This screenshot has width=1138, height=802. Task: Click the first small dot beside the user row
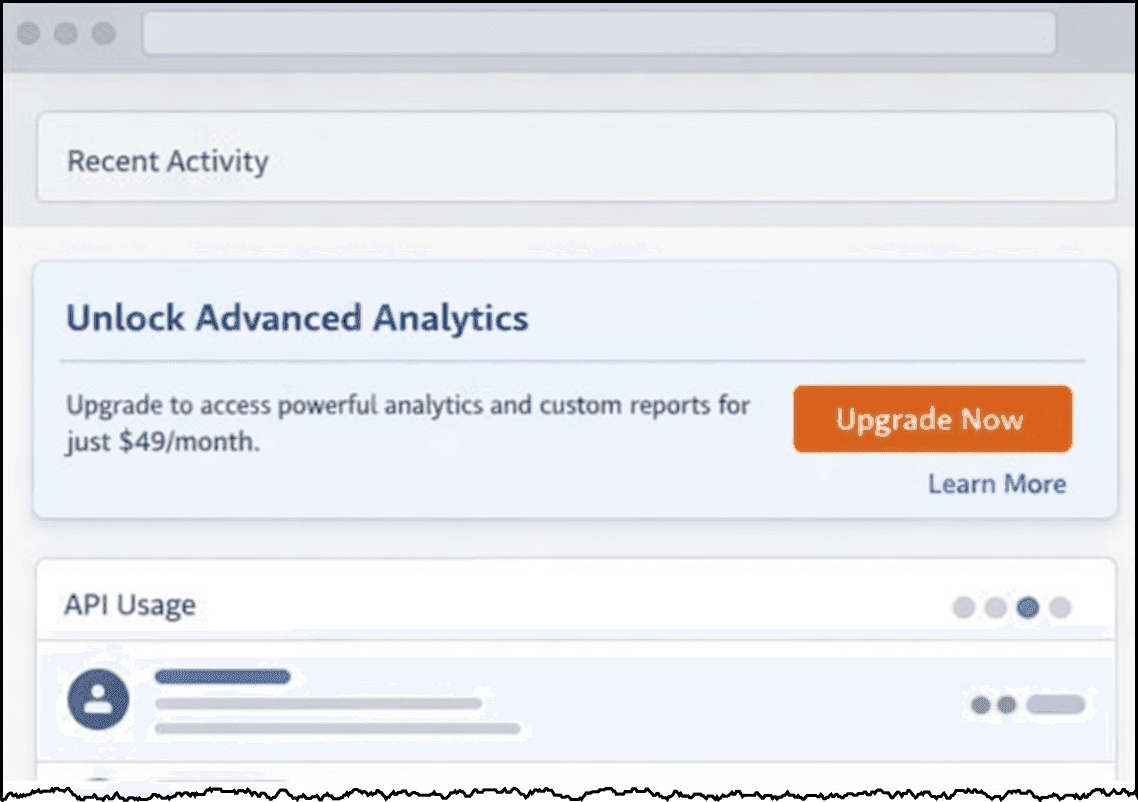click(x=980, y=705)
